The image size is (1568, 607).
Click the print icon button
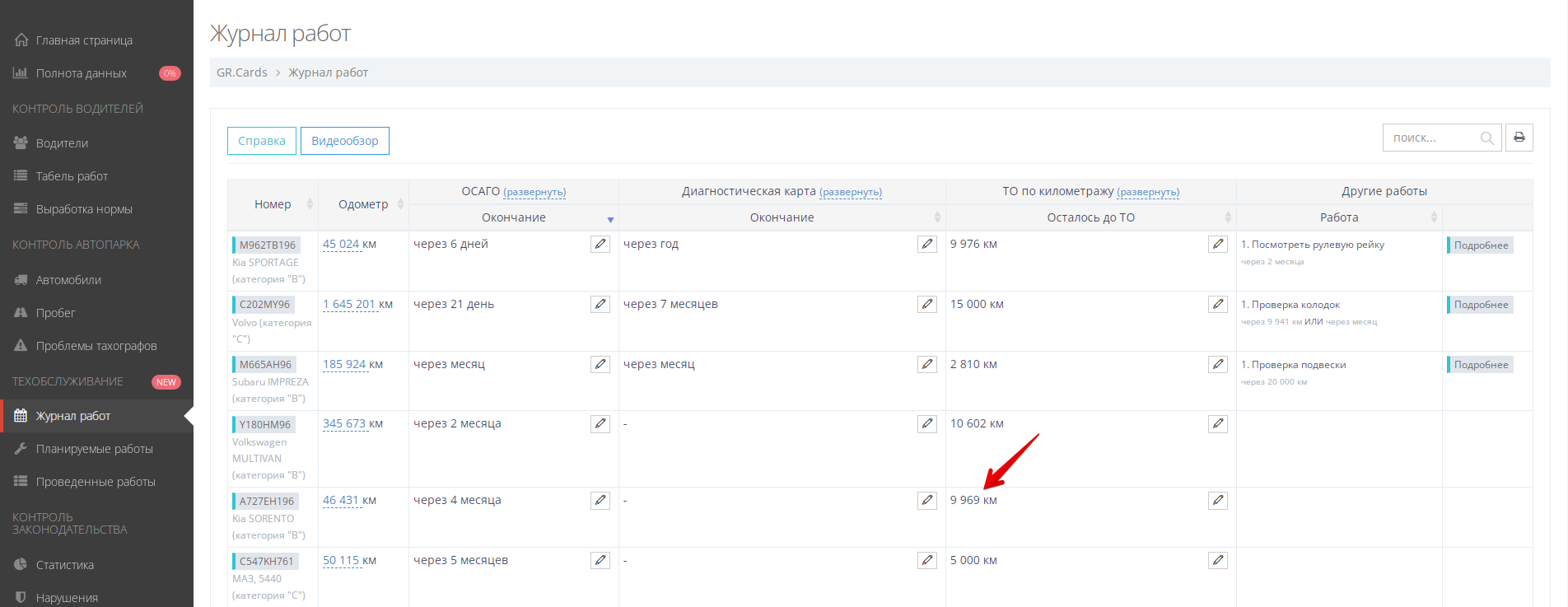point(1519,138)
